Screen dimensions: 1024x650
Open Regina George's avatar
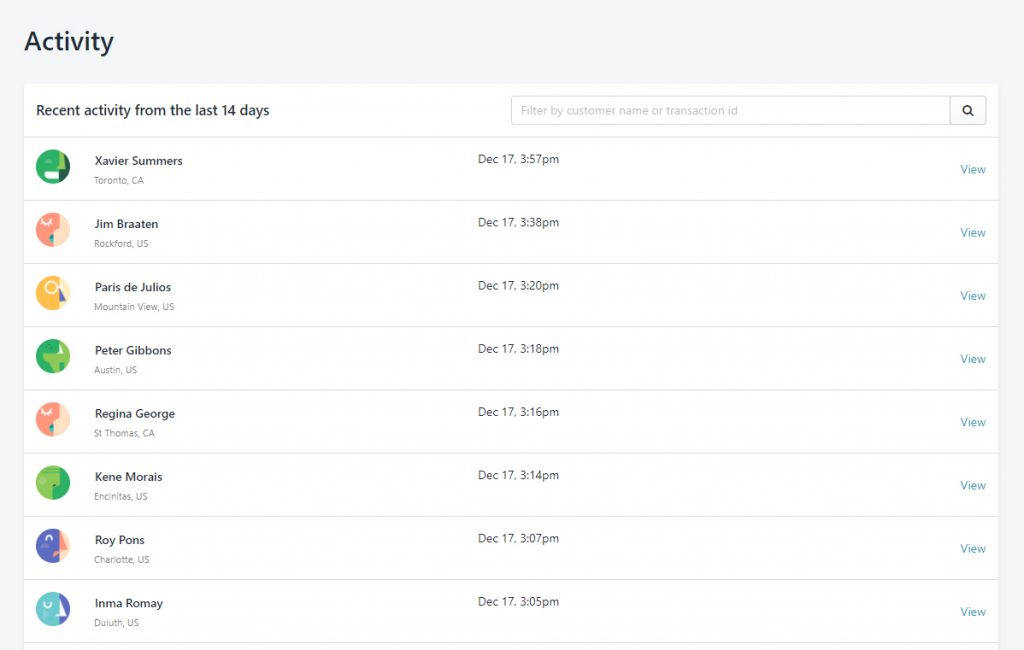(x=53, y=419)
